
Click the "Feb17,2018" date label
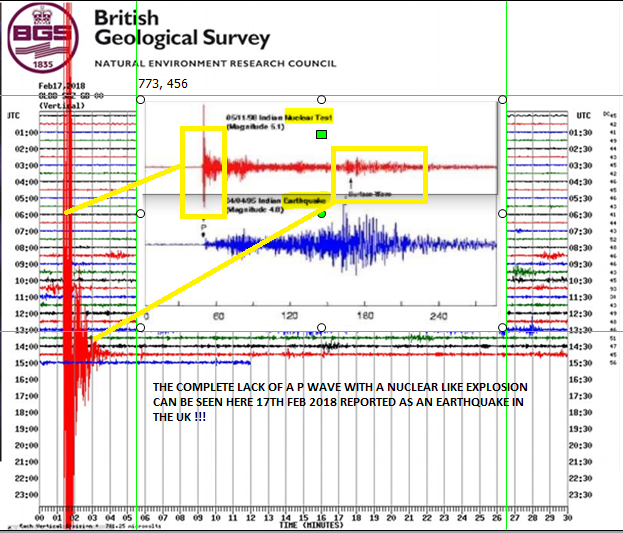click(62, 86)
